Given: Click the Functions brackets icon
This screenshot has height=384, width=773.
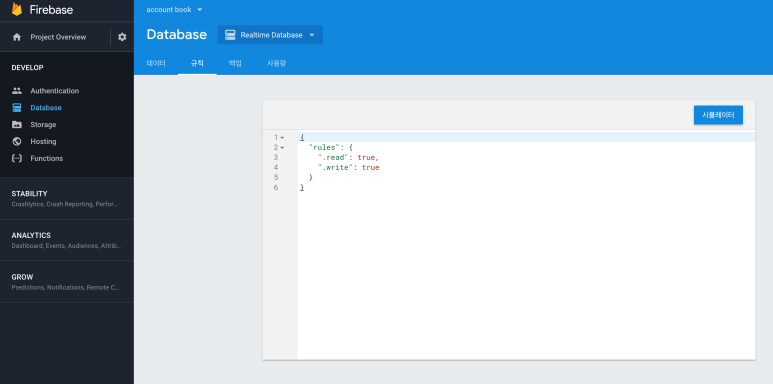Looking at the screenshot, I should click(x=17, y=158).
